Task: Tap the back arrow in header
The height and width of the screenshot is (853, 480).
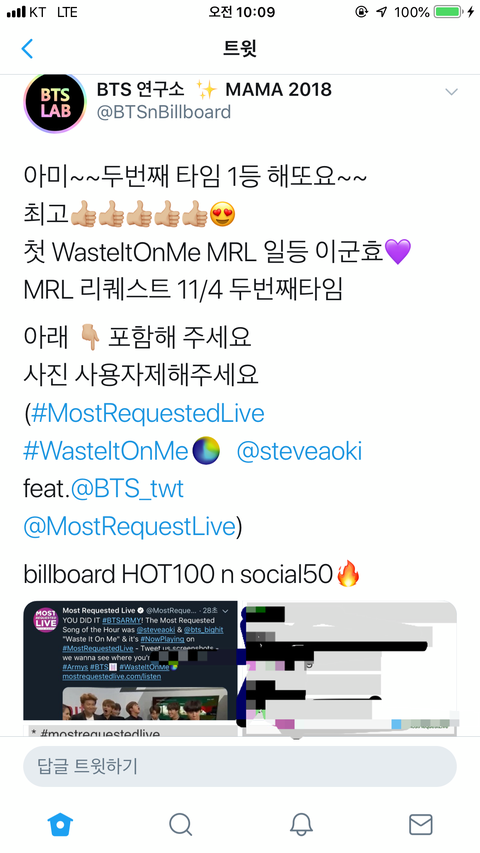Action: [x=27, y=48]
